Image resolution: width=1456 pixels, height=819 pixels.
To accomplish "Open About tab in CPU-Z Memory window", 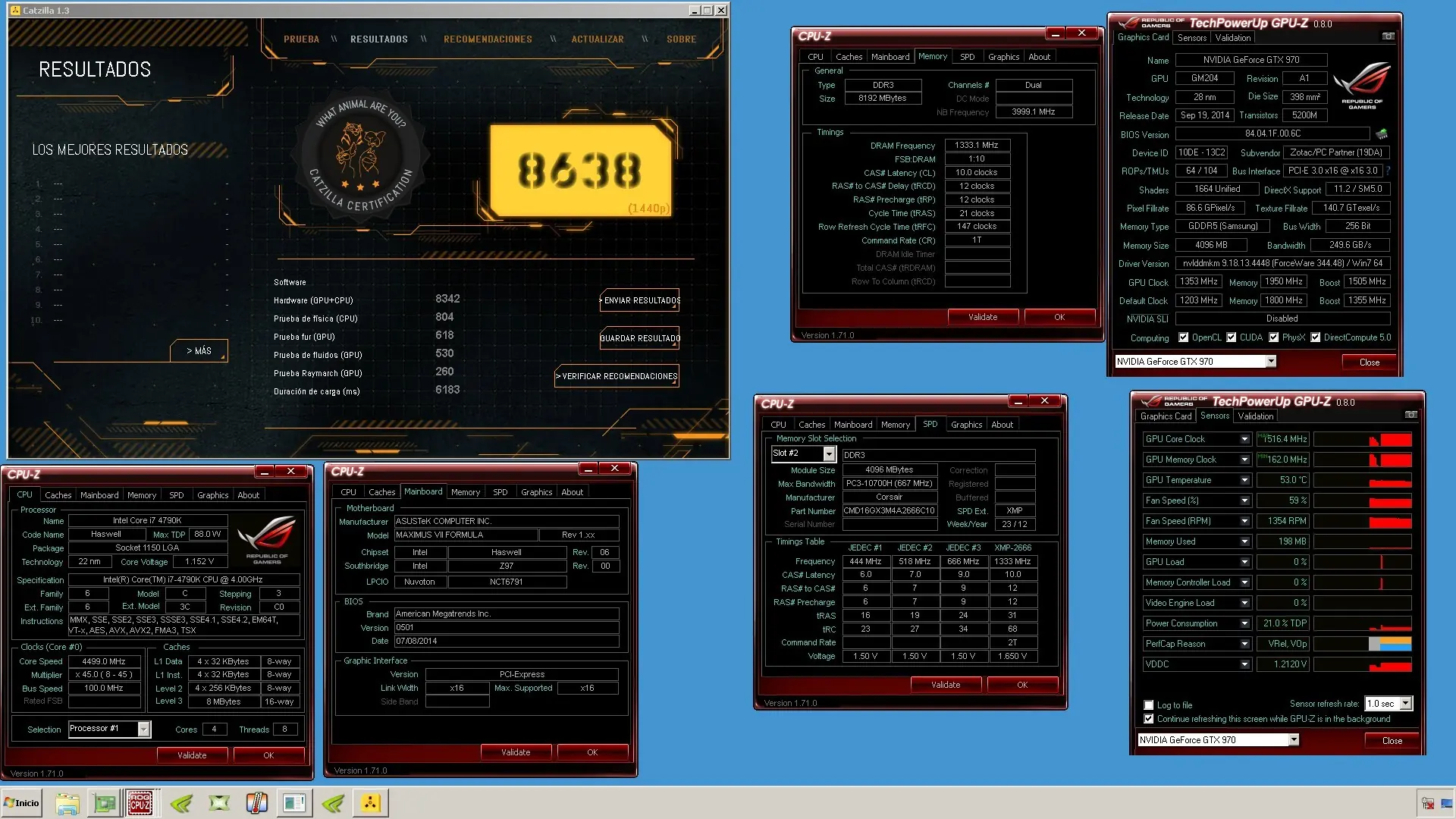I will tap(1039, 57).
